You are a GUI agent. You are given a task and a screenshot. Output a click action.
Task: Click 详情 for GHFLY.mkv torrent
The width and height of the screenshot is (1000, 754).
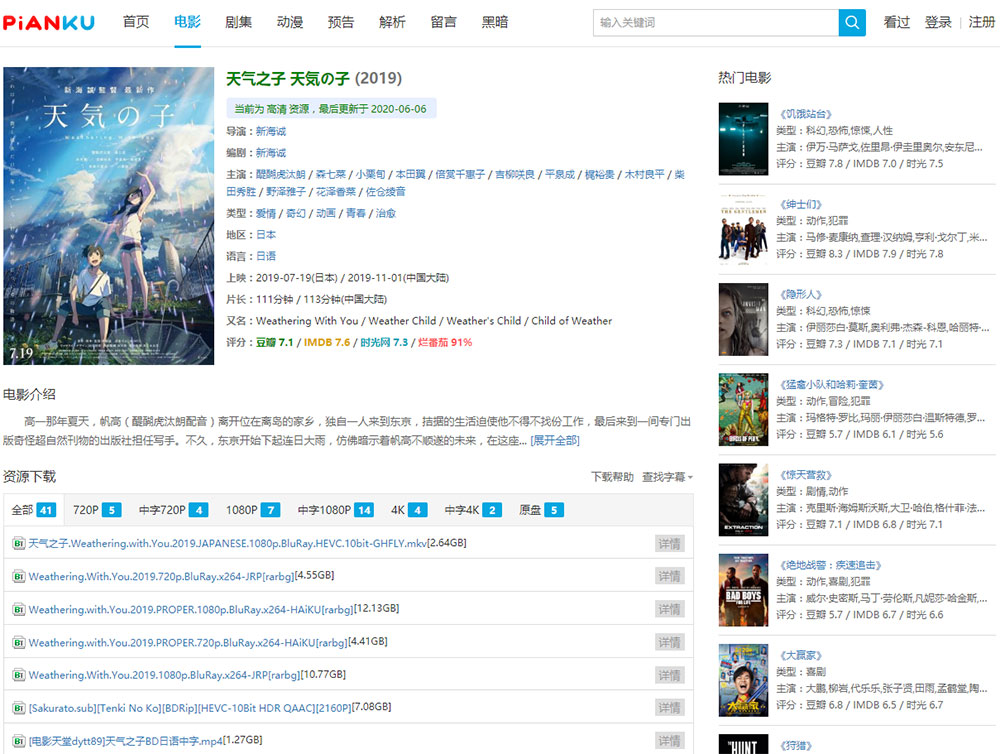point(670,543)
